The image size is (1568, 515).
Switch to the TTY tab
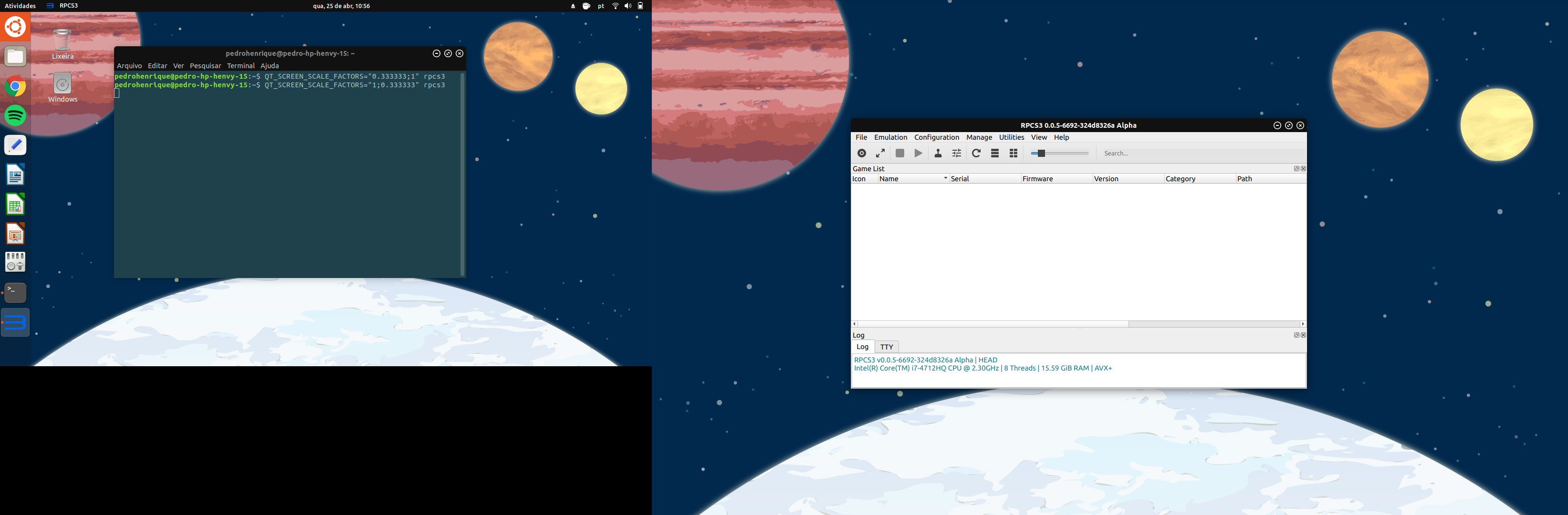pos(886,347)
